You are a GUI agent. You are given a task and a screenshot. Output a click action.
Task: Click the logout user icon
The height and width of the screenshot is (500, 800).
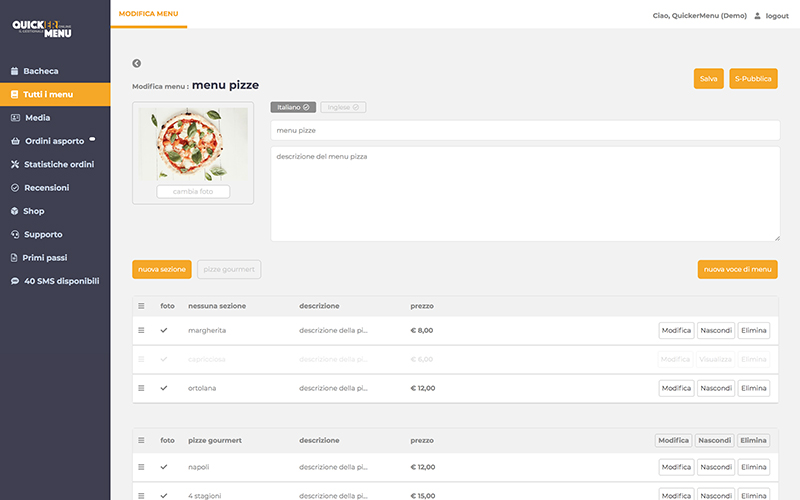[757, 16]
